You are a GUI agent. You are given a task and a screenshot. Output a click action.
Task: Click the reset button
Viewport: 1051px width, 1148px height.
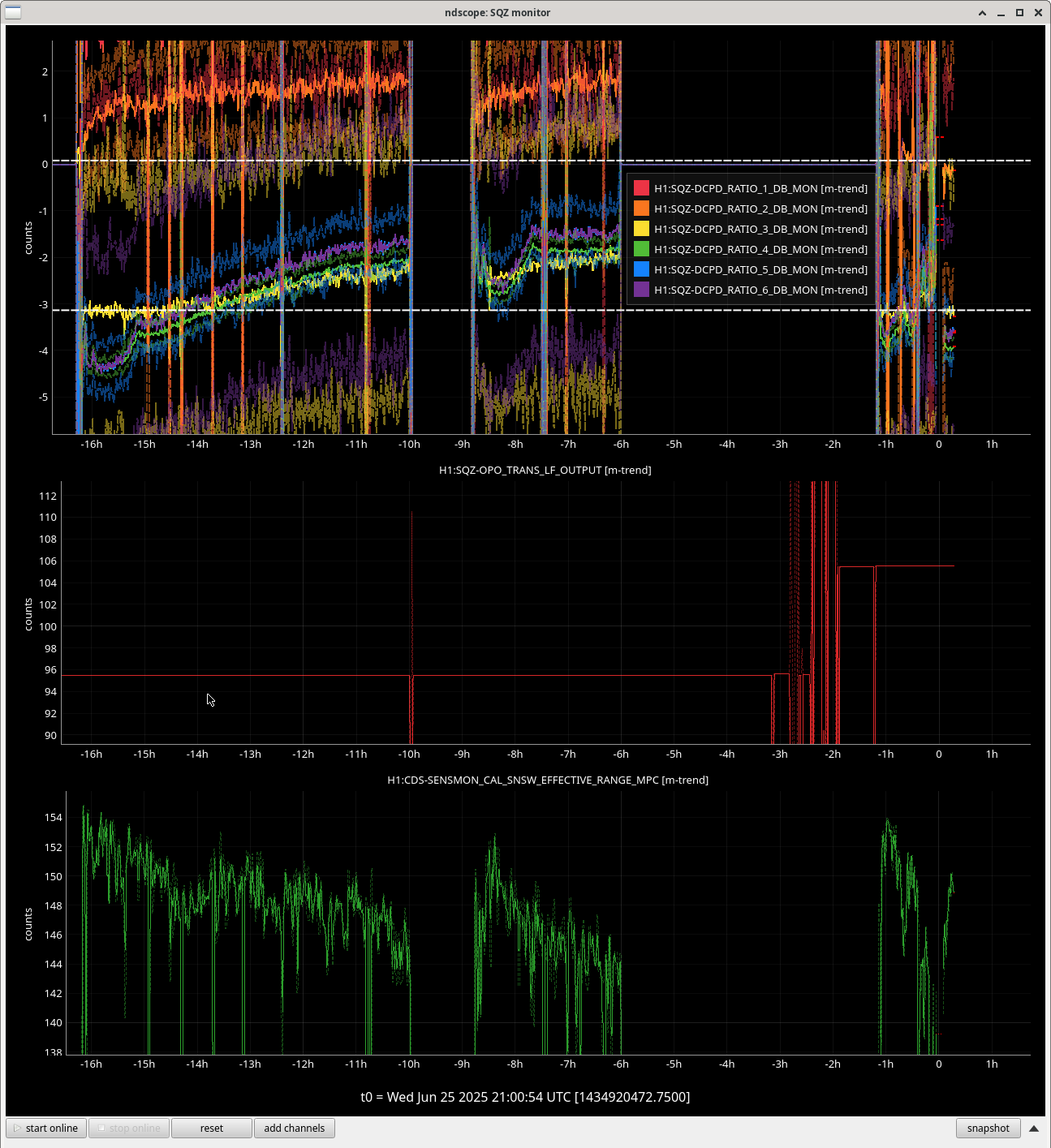point(212,1128)
